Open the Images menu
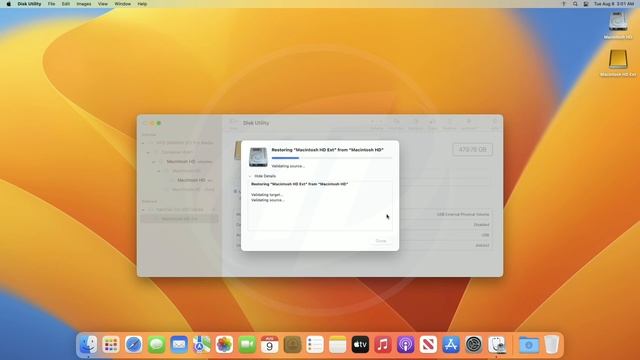Viewport: 640px width, 360px height. coord(84,4)
